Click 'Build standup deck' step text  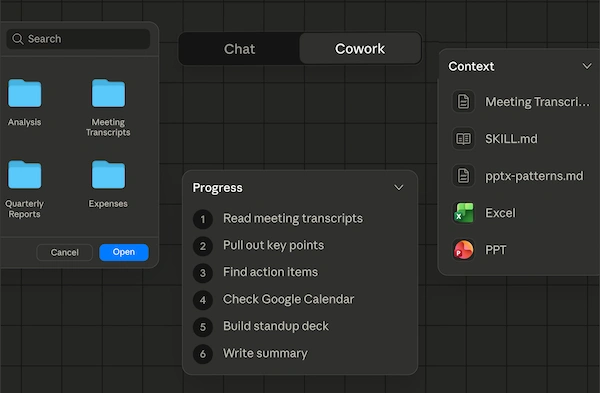(276, 326)
